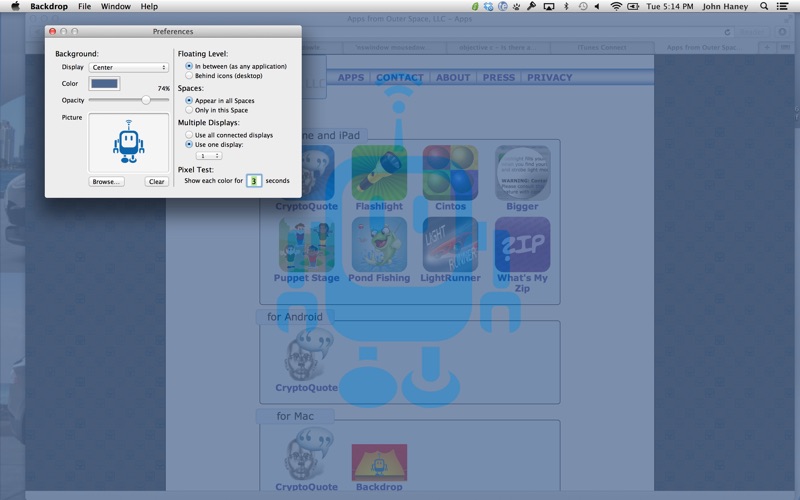This screenshot has height=500, width=800.
Task: Click the Bigger app icon
Action: click(x=522, y=173)
